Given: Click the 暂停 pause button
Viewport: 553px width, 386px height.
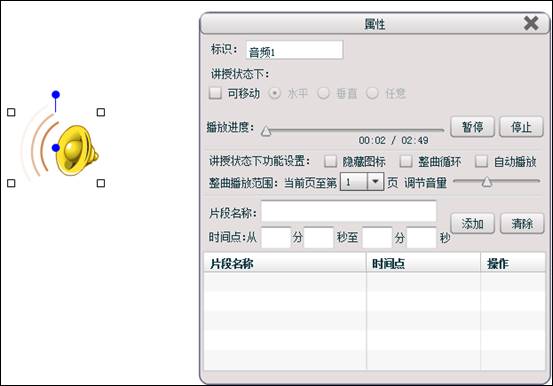Looking at the screenshot, I should point(472,127).
